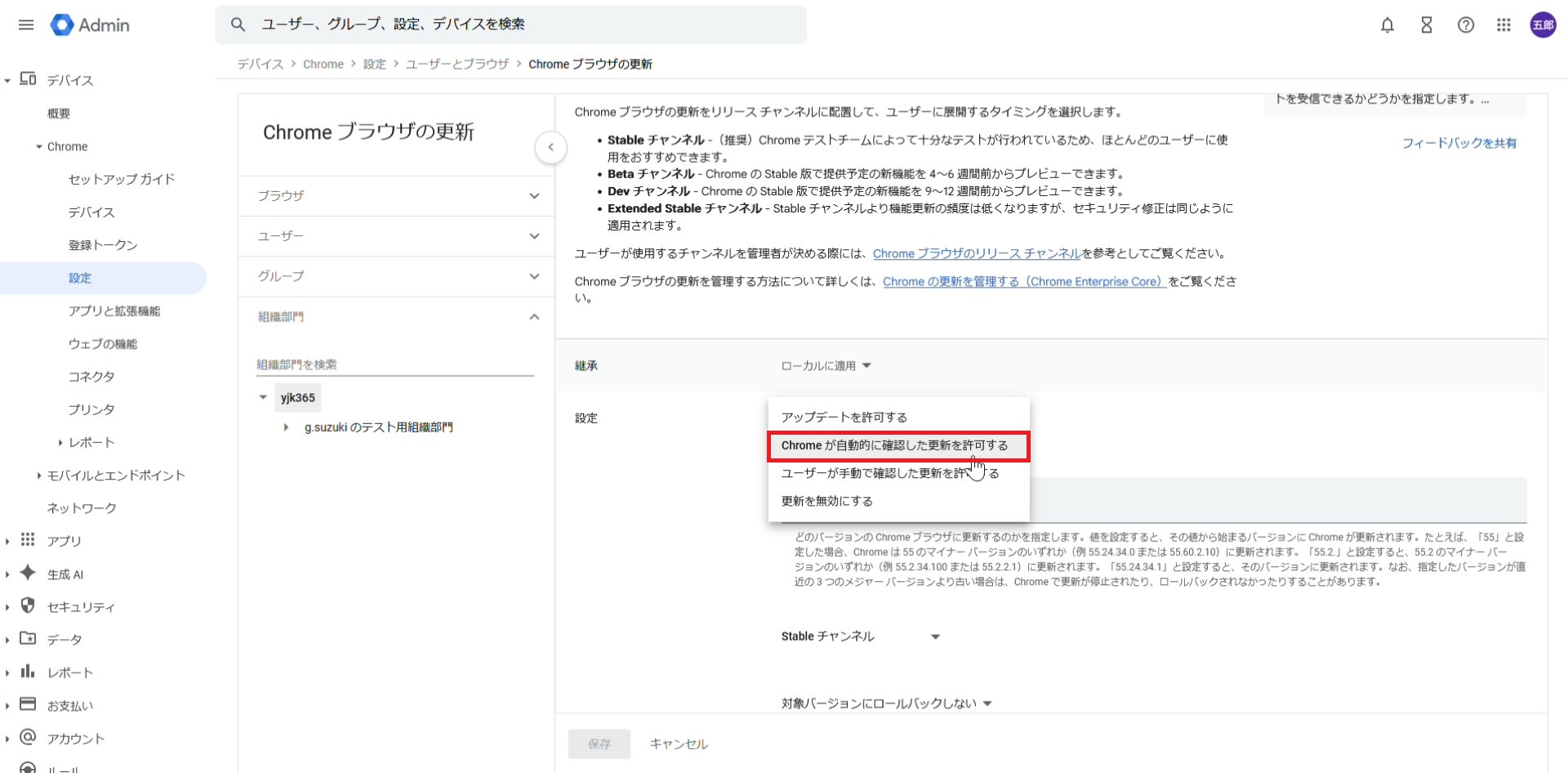Viewport: 1568px width, 773px height.
Task: Expand the グループ section
Action: 396,276
